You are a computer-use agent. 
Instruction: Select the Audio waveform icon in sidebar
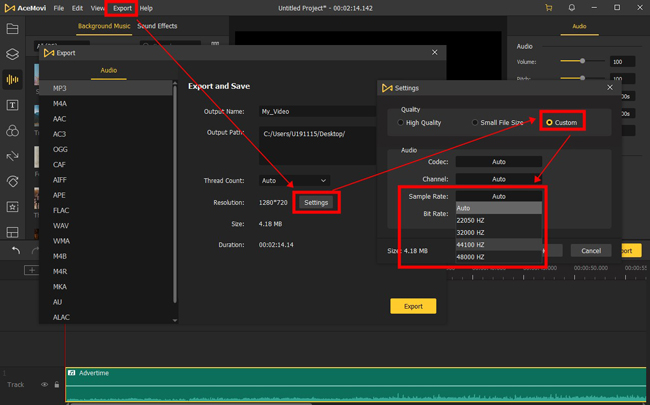click(x=12, y=80)
